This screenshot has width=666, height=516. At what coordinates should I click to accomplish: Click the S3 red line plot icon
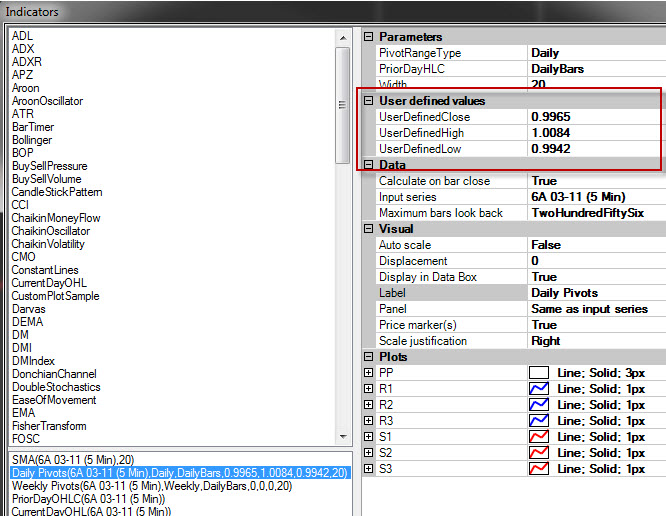click(x=539, y=469)
